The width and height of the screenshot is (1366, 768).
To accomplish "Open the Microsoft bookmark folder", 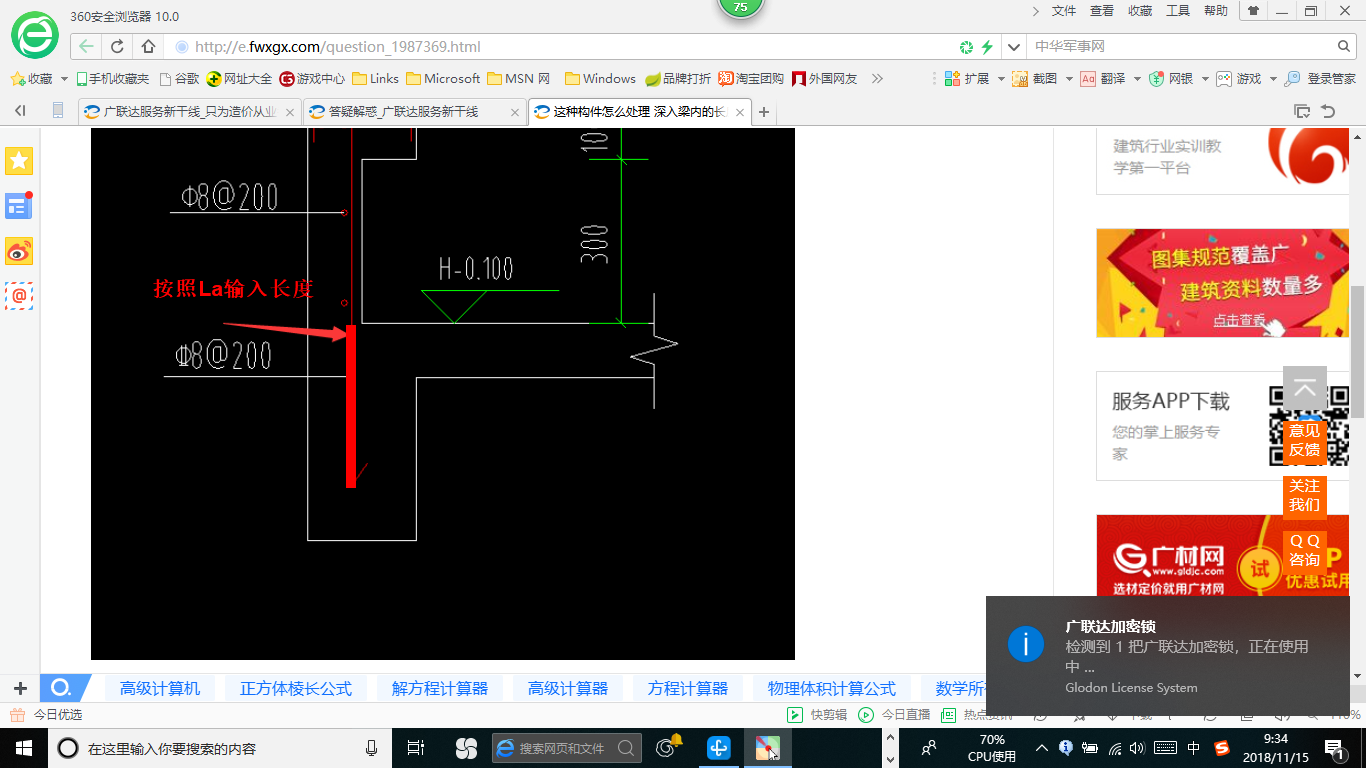I will pos(443,78).
